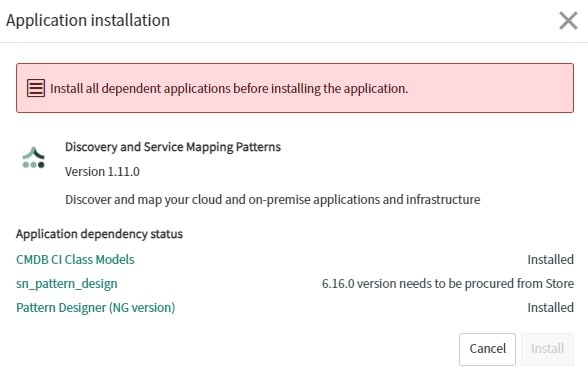Click '6.16.0 version needs to be procured from Store'

pyautogui.click(x=448, y=283)
